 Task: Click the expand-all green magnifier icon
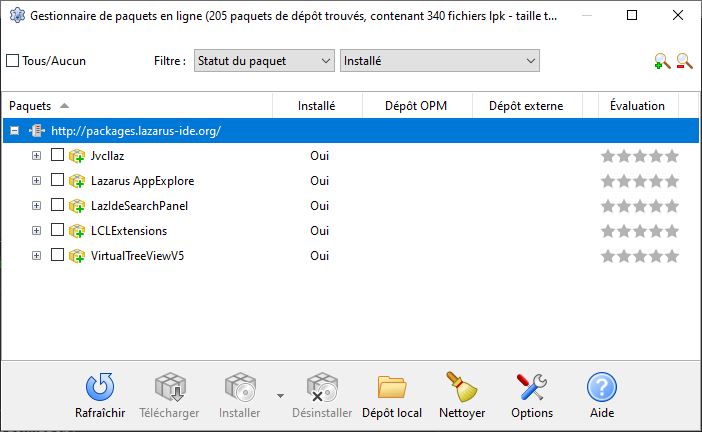pos(661,62)
